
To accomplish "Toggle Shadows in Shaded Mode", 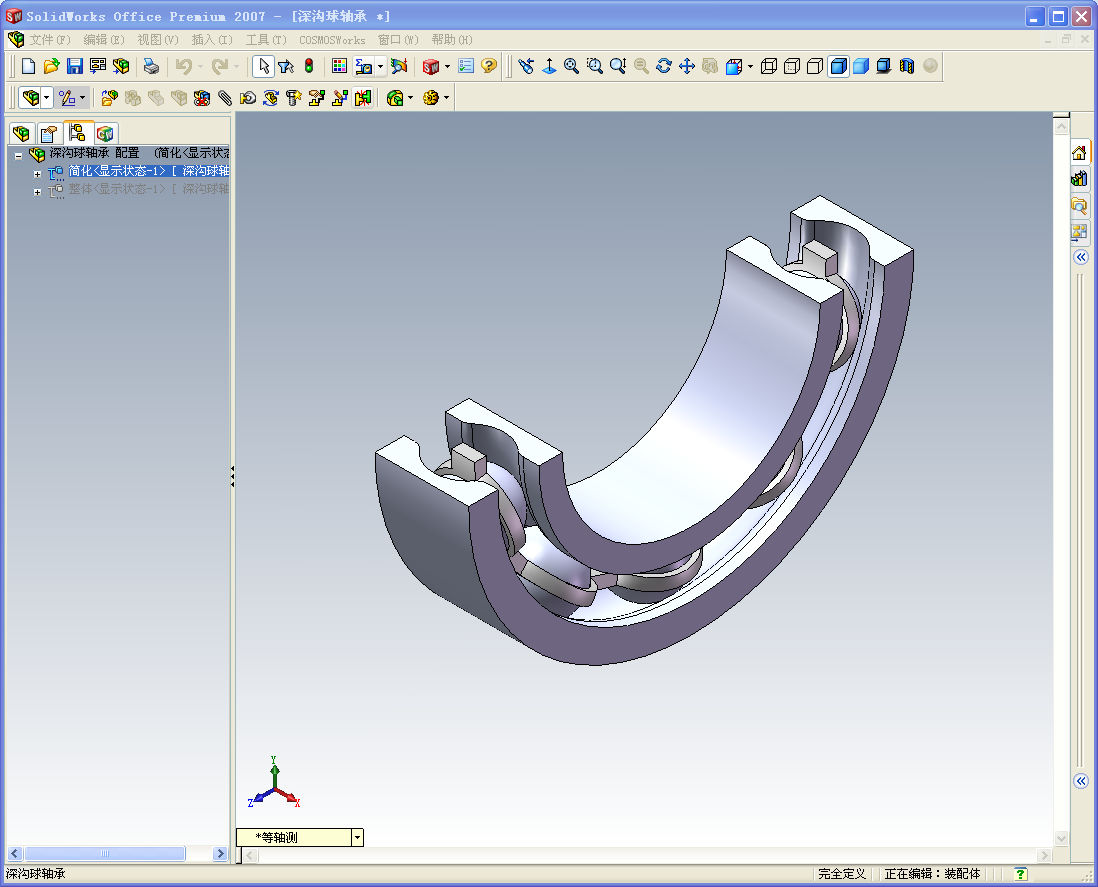I will 884,67.
